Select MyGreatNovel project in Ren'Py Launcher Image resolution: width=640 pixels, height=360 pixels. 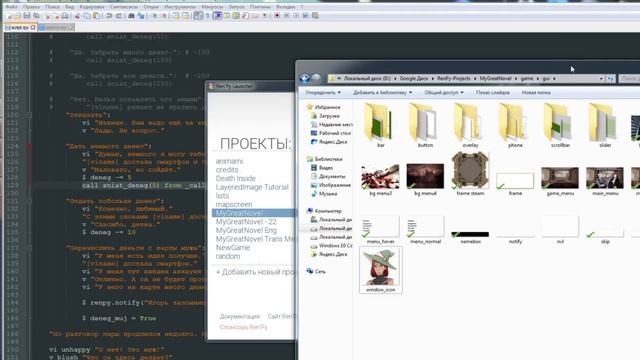[x=253, y=213]
